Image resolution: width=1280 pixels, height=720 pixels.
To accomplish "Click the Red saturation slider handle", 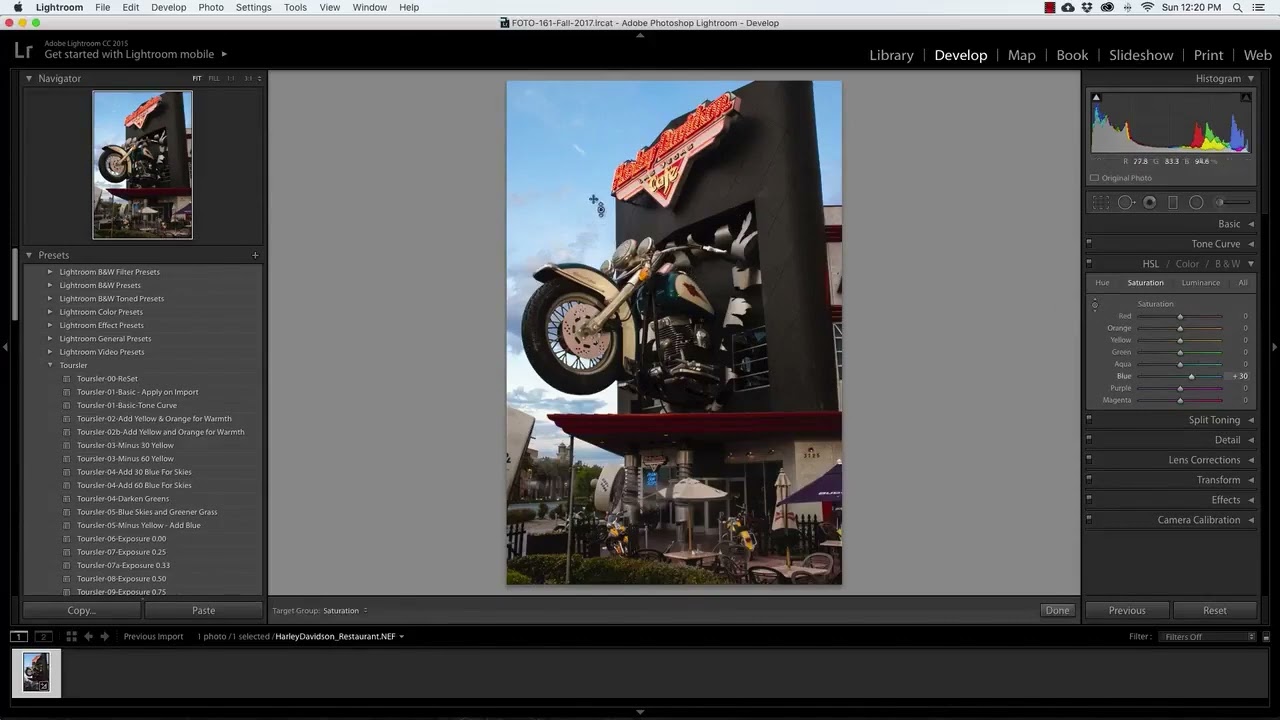I will tap(1180, 316).
